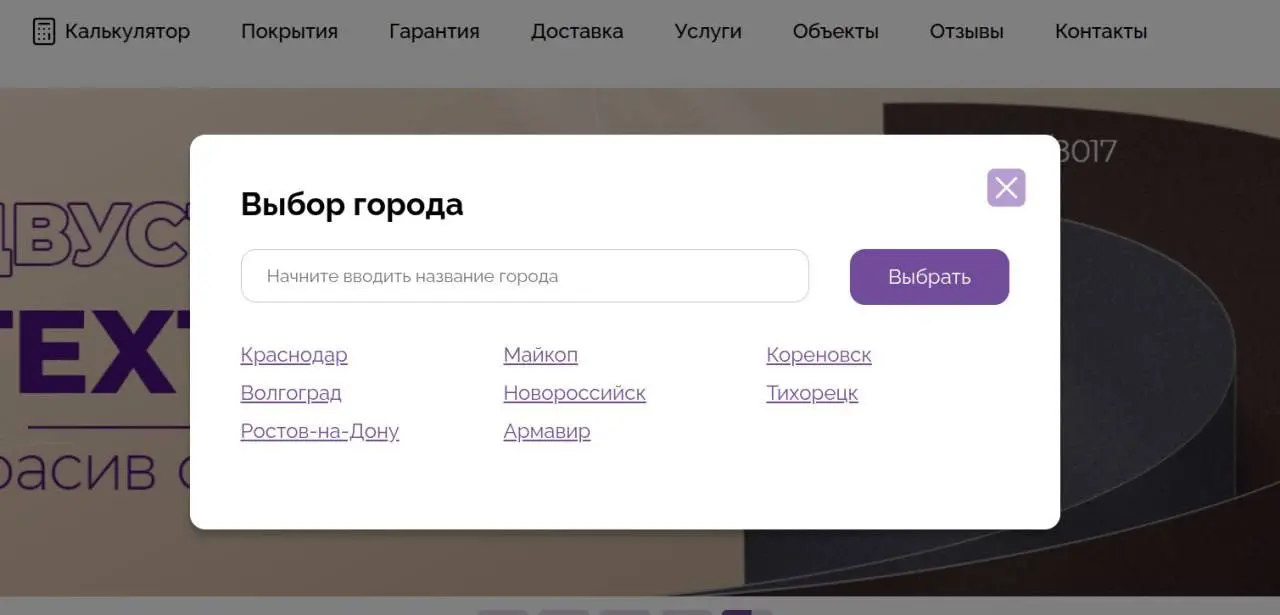The width and height of the screenshot is (1280, 615).
Task: Confirm with the Выбрать button
Action: click(x=929, y=277)
